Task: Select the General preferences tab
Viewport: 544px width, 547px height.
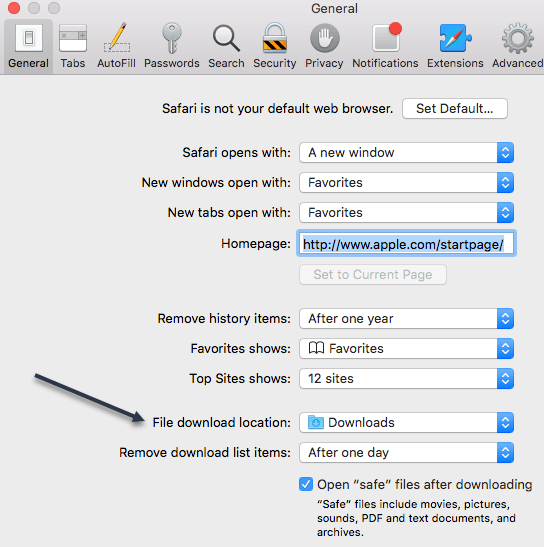Action: pyautogui.click(x=29, y=45)
